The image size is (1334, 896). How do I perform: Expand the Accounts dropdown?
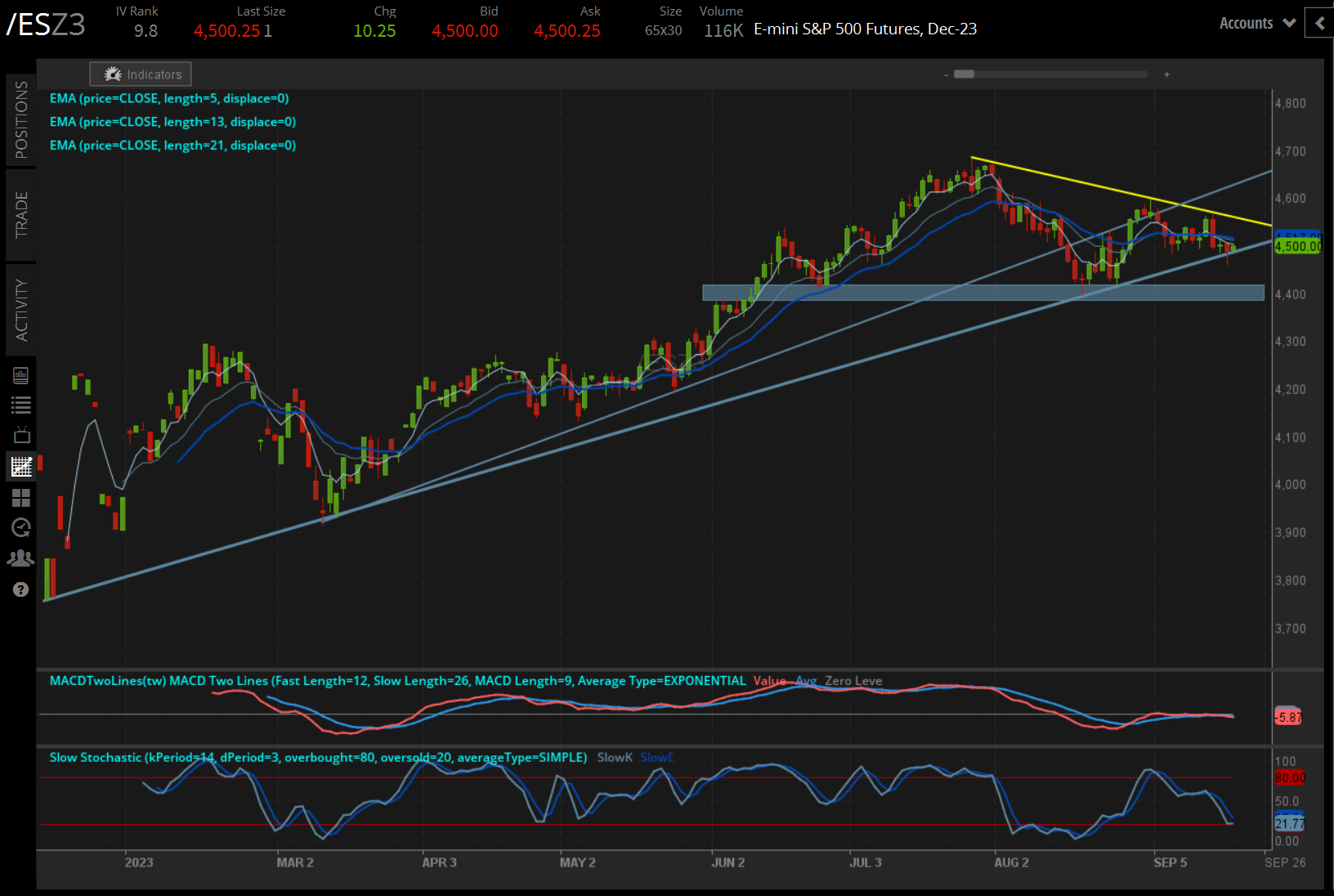[1256, 23]
